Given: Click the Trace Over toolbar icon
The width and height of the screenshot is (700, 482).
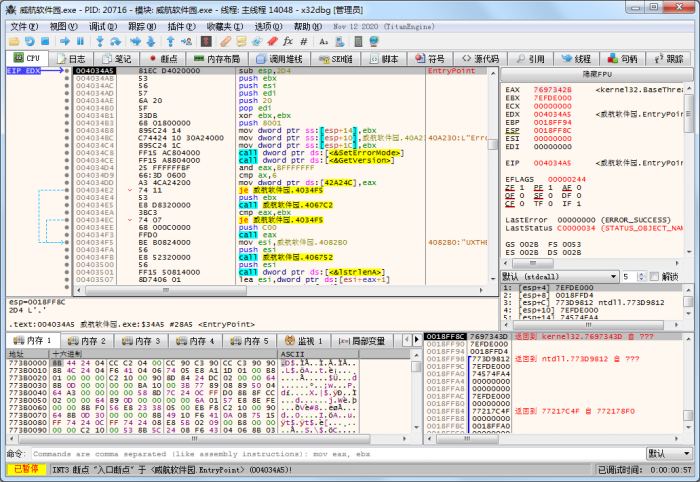Looking at the screenshot, I should point(151,42).
